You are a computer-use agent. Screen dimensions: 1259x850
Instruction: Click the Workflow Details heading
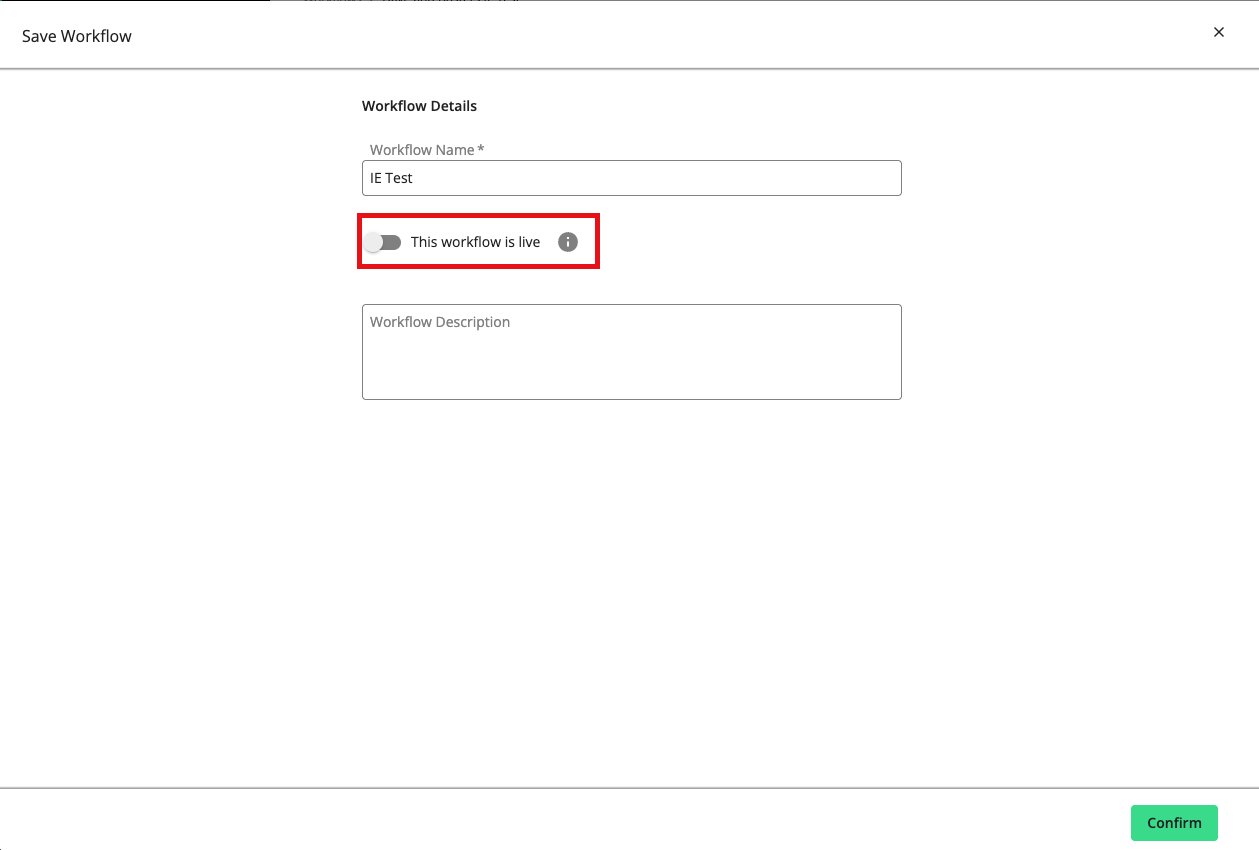419,105
